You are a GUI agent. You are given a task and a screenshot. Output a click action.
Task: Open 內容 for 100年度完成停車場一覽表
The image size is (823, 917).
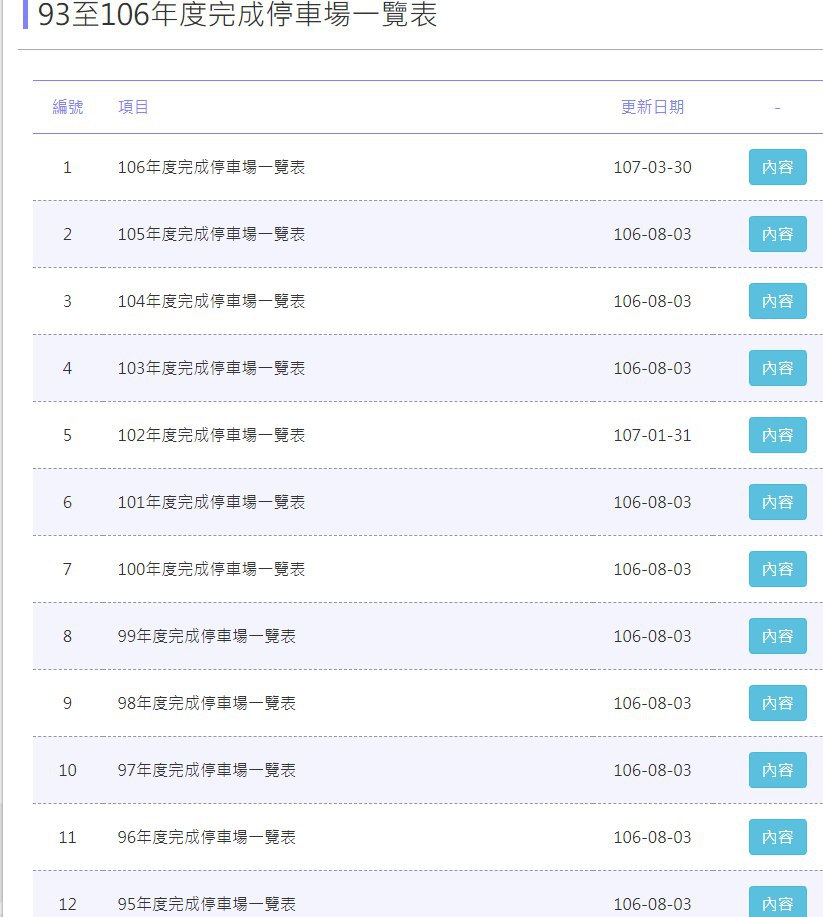[777, 569]
